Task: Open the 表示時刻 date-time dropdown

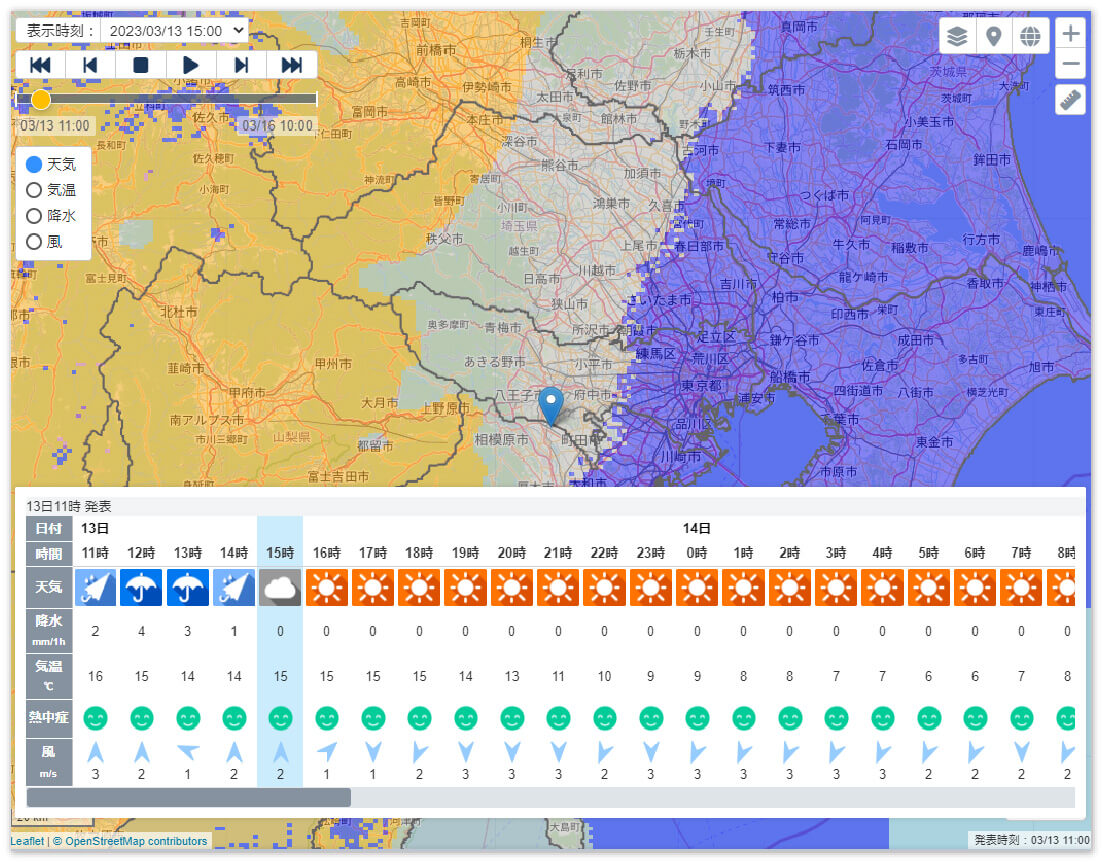Action: click(x=174, y=31)
